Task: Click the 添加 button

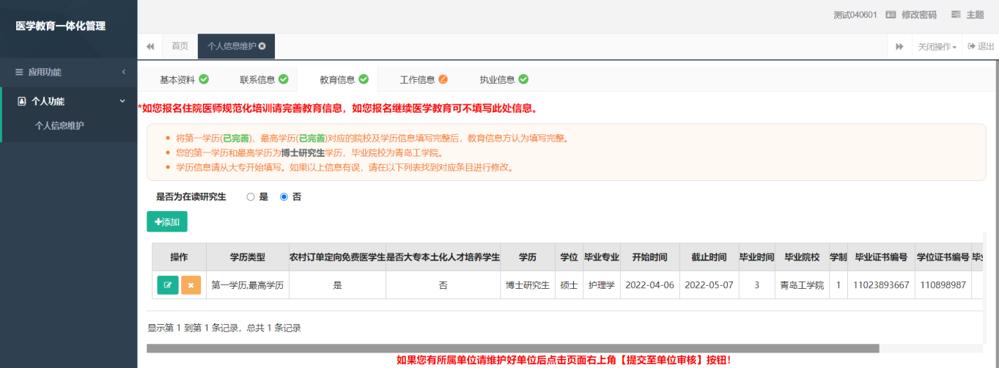Action: (167, 222)
